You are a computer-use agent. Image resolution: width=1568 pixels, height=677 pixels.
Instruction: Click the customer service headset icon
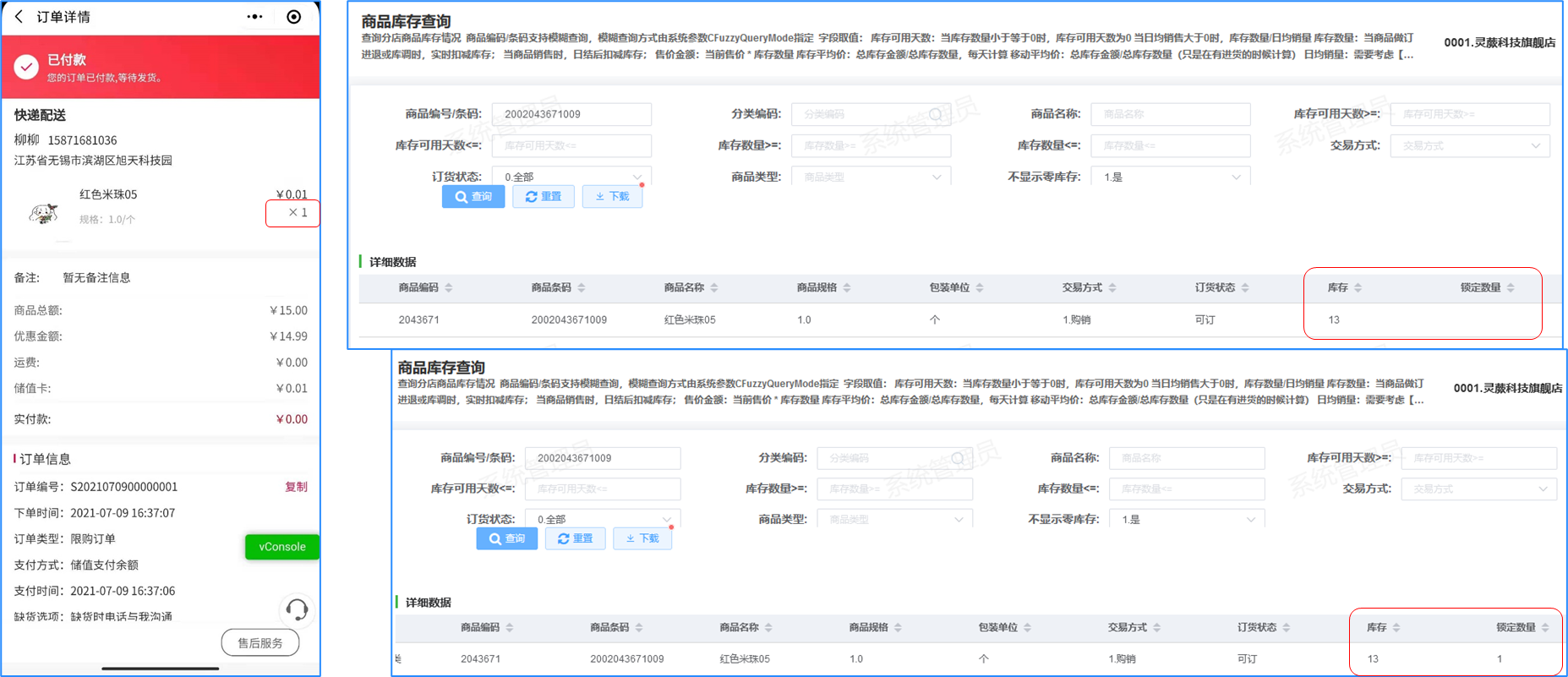(297, 609)
